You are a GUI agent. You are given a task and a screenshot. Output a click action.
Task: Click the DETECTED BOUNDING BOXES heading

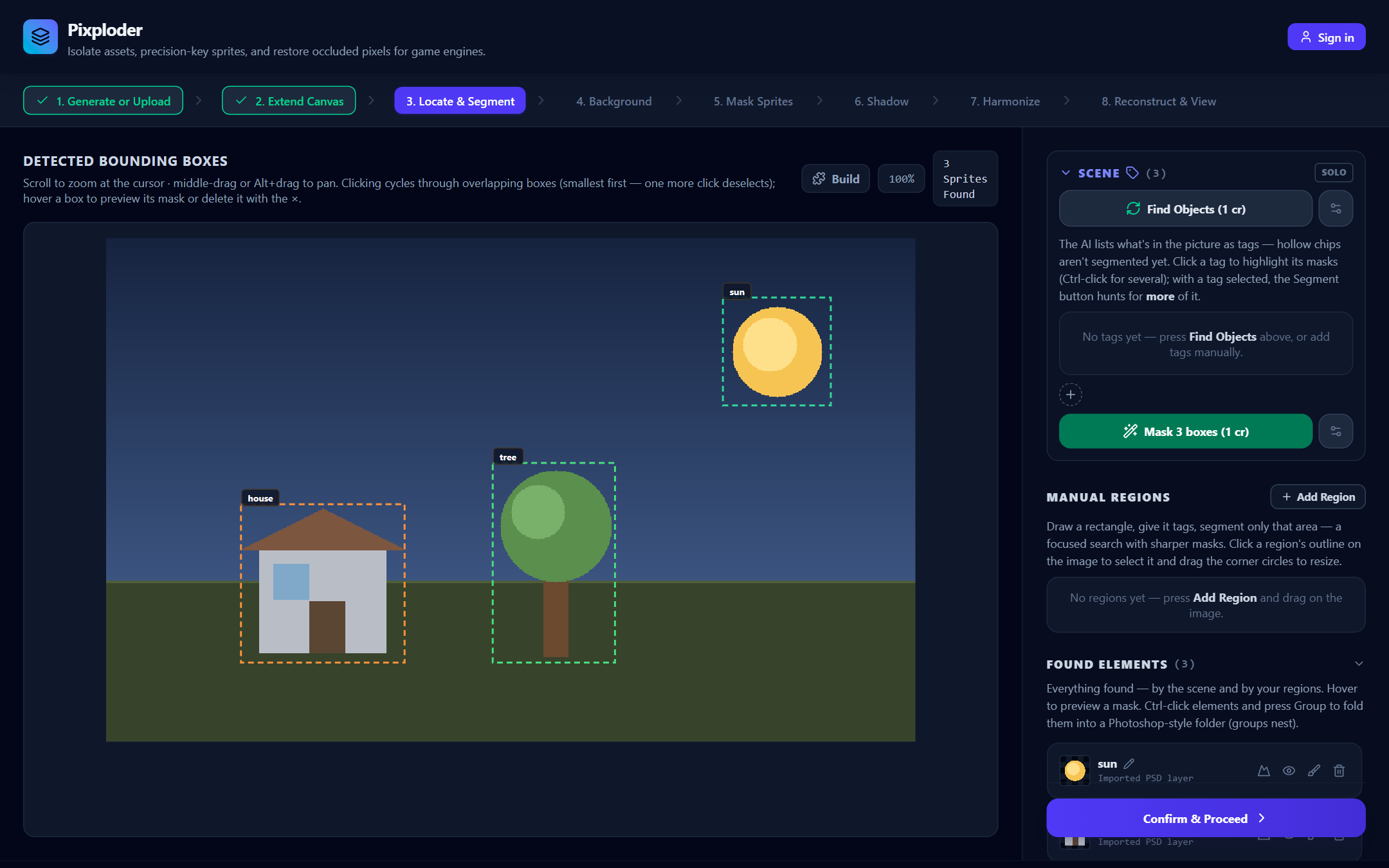tap(125, 161)
